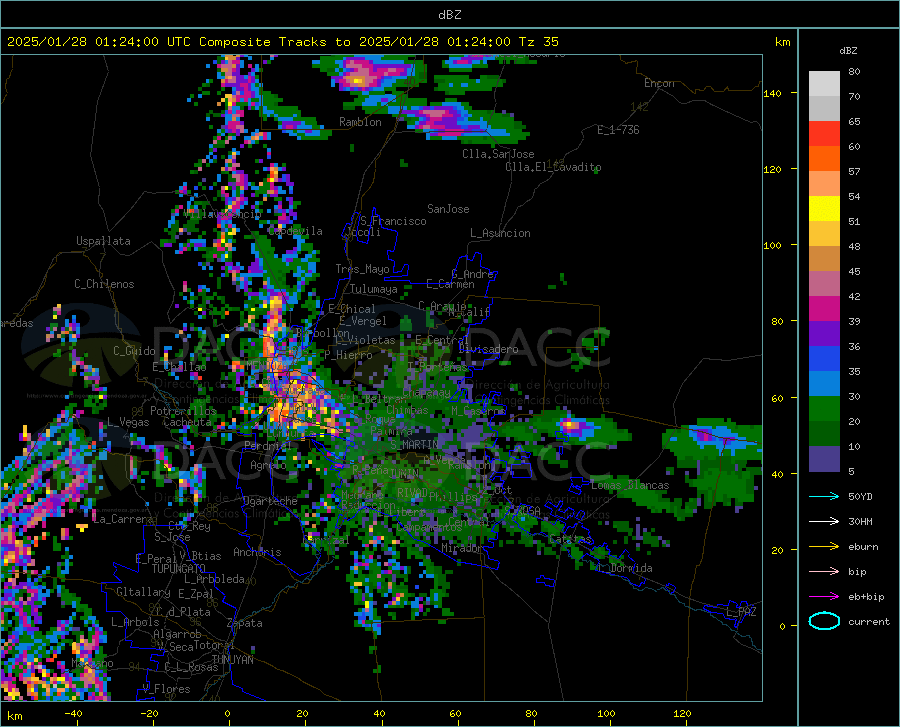Click the 'E_Carmen' map label
This screenshot has width=900, height=727.
click(x=451, y=284)
